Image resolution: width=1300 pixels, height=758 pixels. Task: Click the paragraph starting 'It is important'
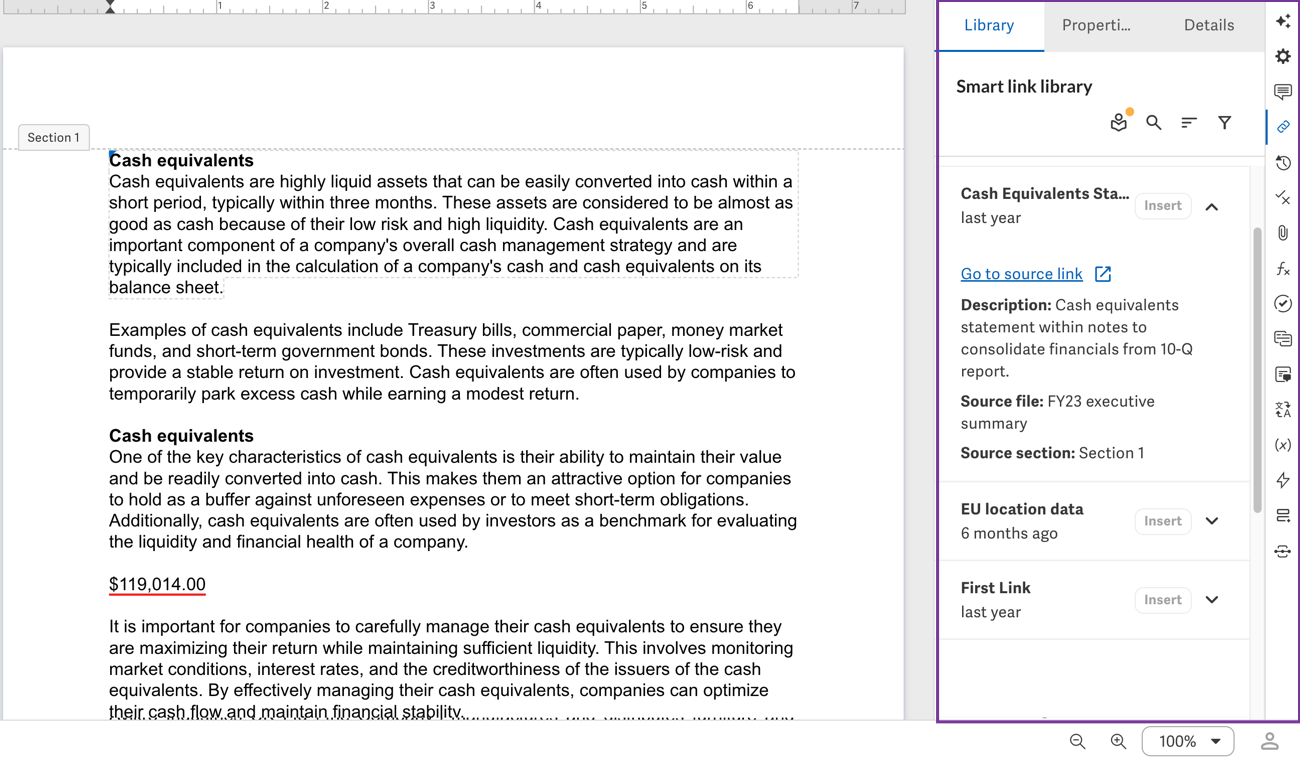coord(452,669)
